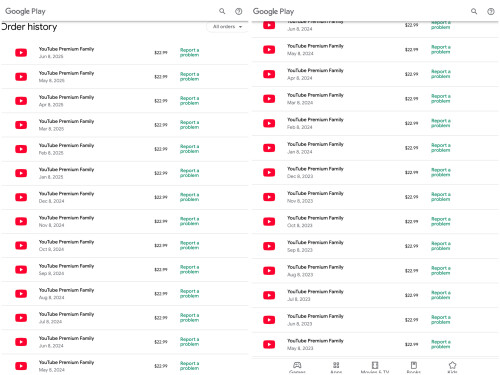
Task: Click help icon in Order history pane
Action: [x=239, y=11]
